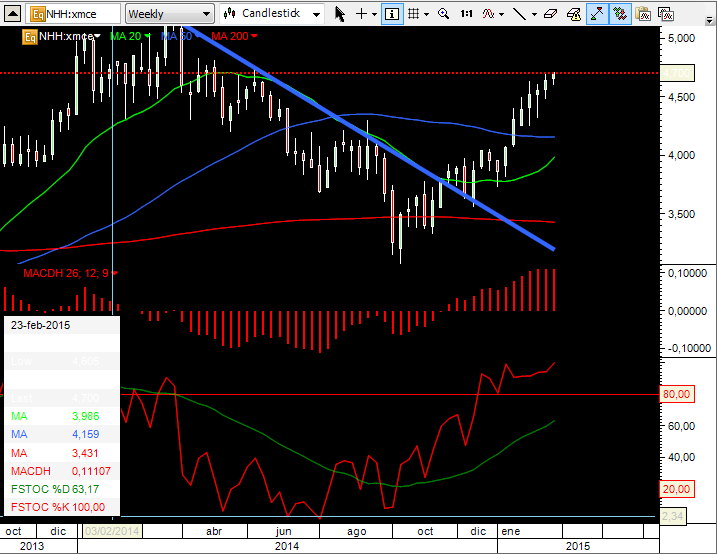Toggle the highlighted trendline mode button
Image resolution: width=717 pixels, height=554 pixels.
point(597,14)
